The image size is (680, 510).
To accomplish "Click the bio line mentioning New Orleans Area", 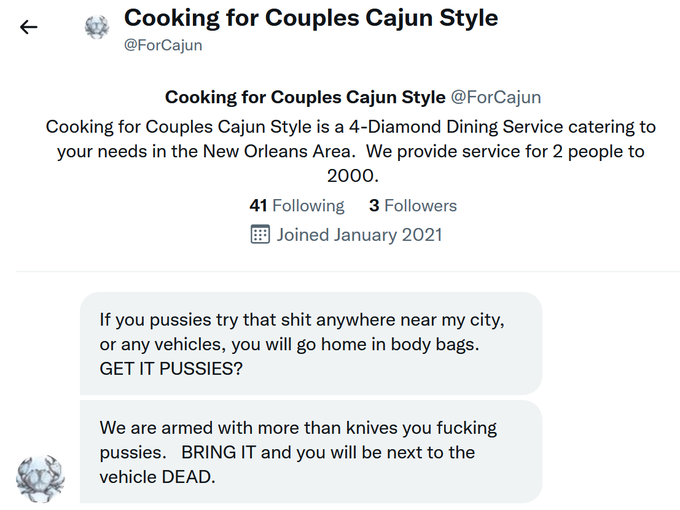I will [351, 151].
